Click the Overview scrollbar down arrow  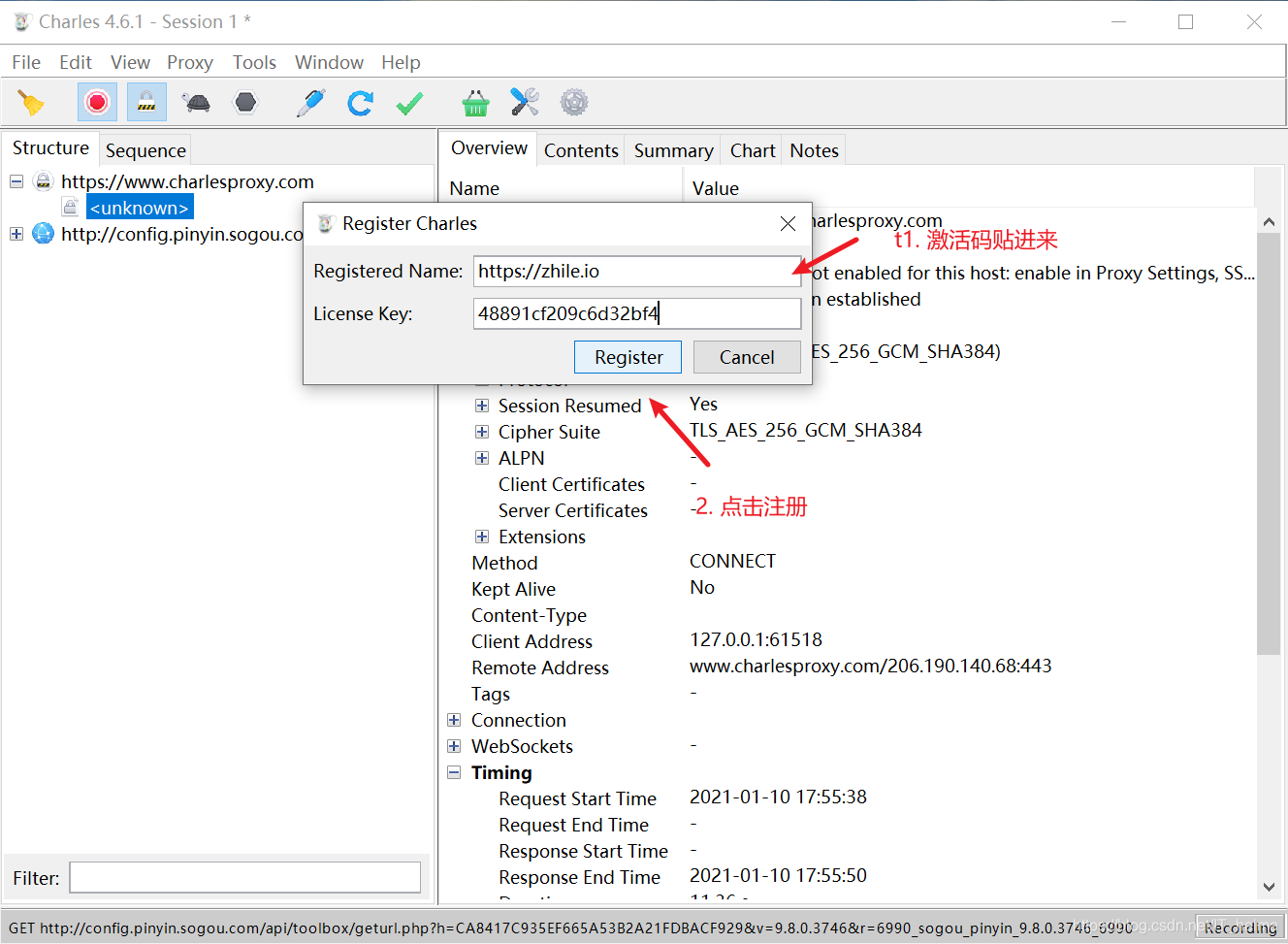click(1269, 887)
